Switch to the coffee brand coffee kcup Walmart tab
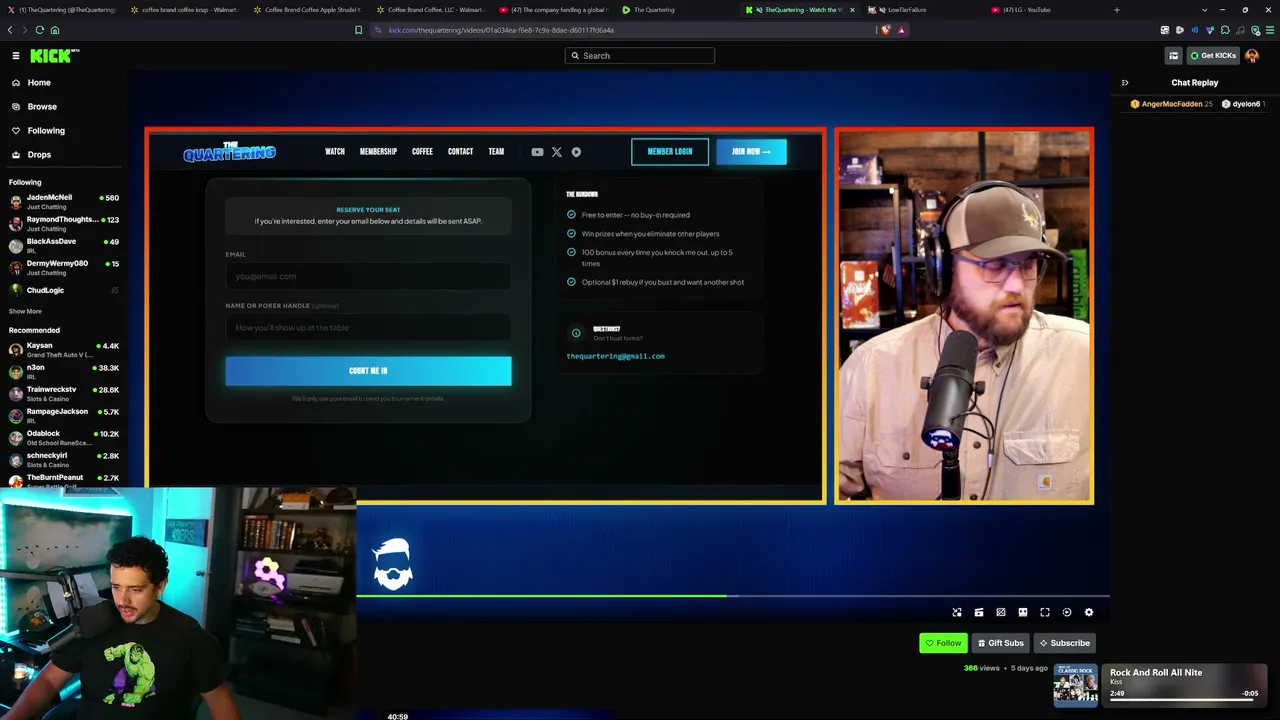1280x720 pixels. [x=185, y=10]
